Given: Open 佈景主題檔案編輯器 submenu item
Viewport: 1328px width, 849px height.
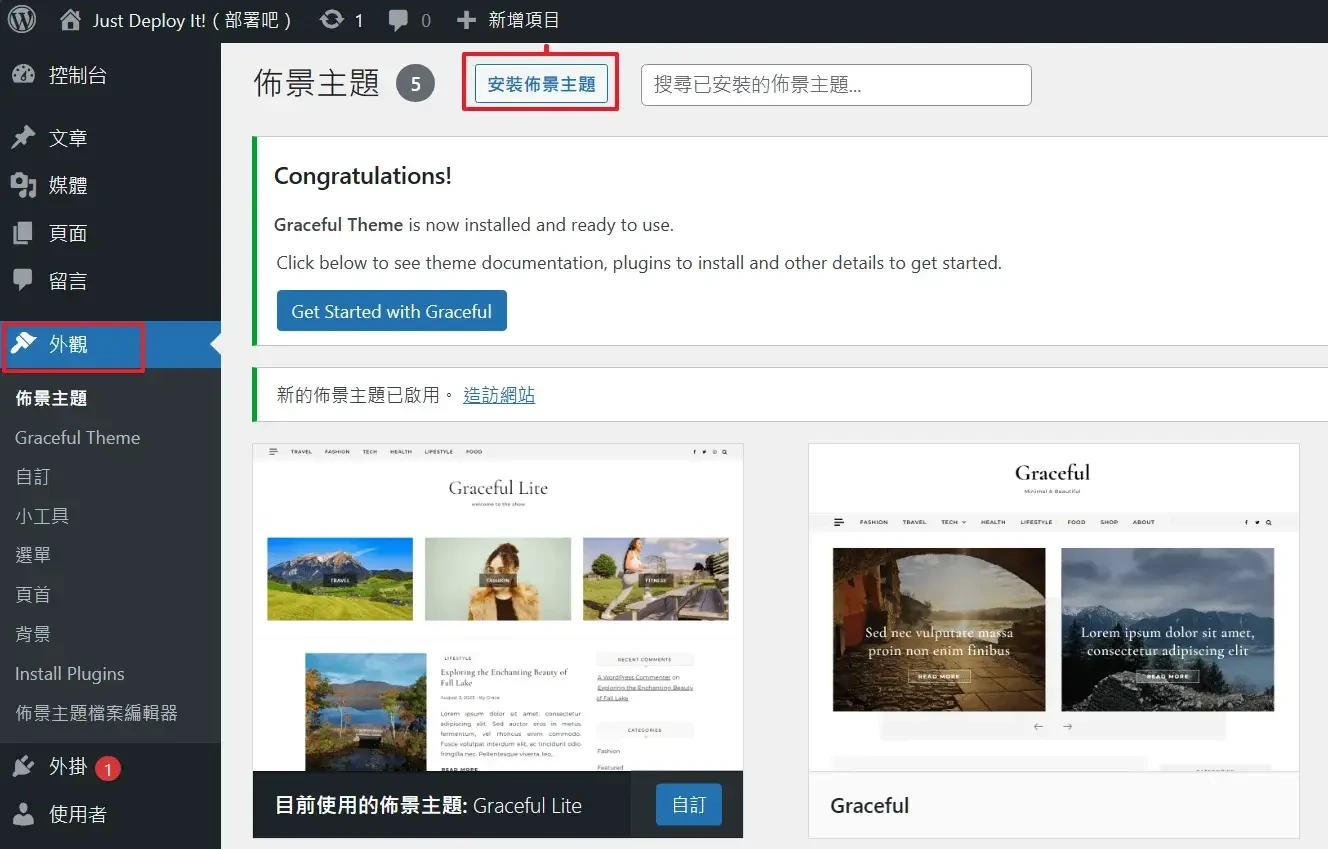Looking at the screenshot, I should point(96,713).
